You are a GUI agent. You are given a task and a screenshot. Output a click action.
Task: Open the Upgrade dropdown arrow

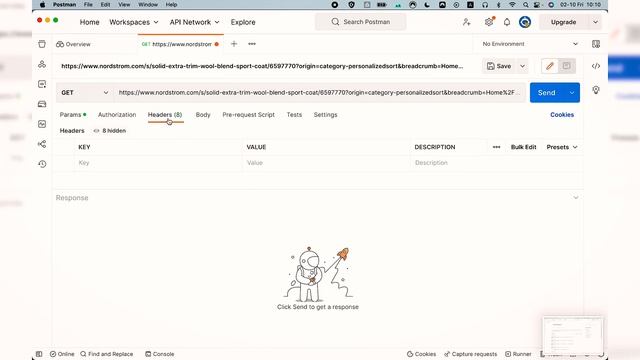pos(596,22)
